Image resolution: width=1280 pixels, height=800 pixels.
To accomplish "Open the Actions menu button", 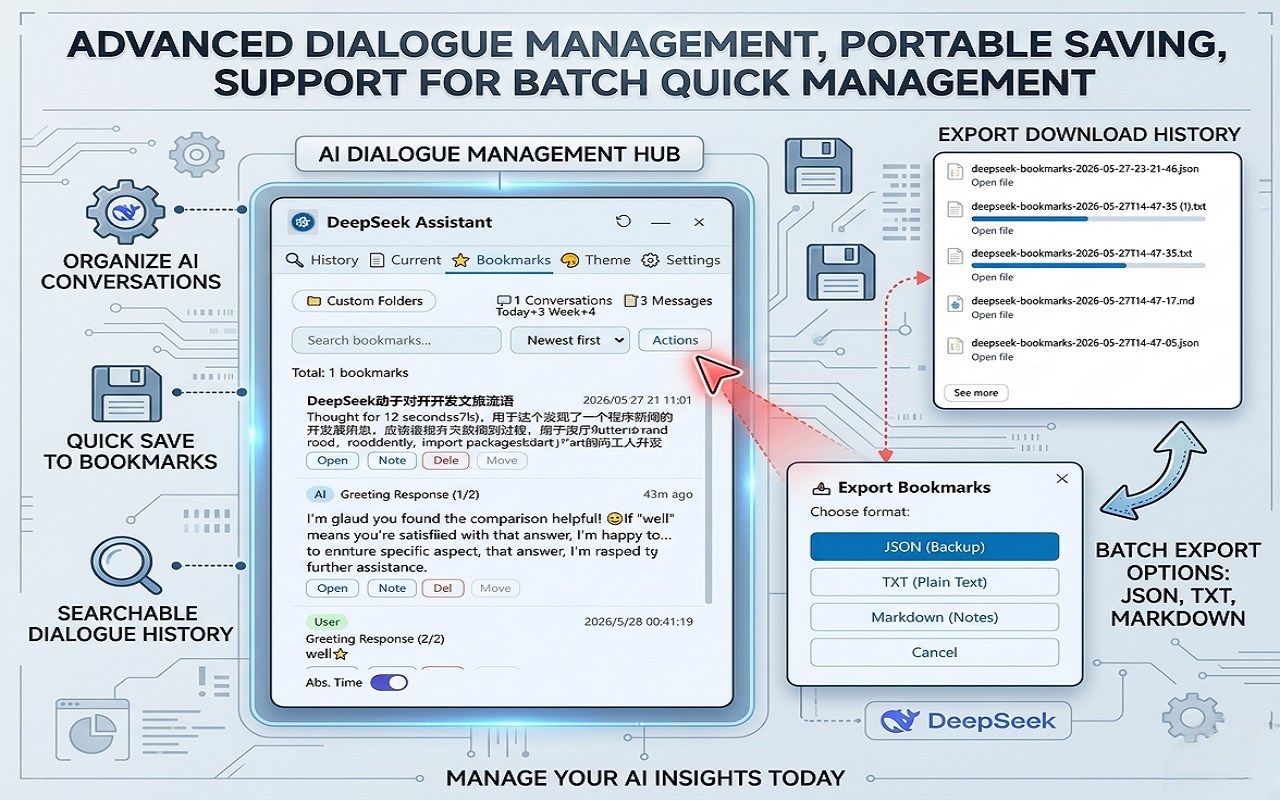I will 675,340.
